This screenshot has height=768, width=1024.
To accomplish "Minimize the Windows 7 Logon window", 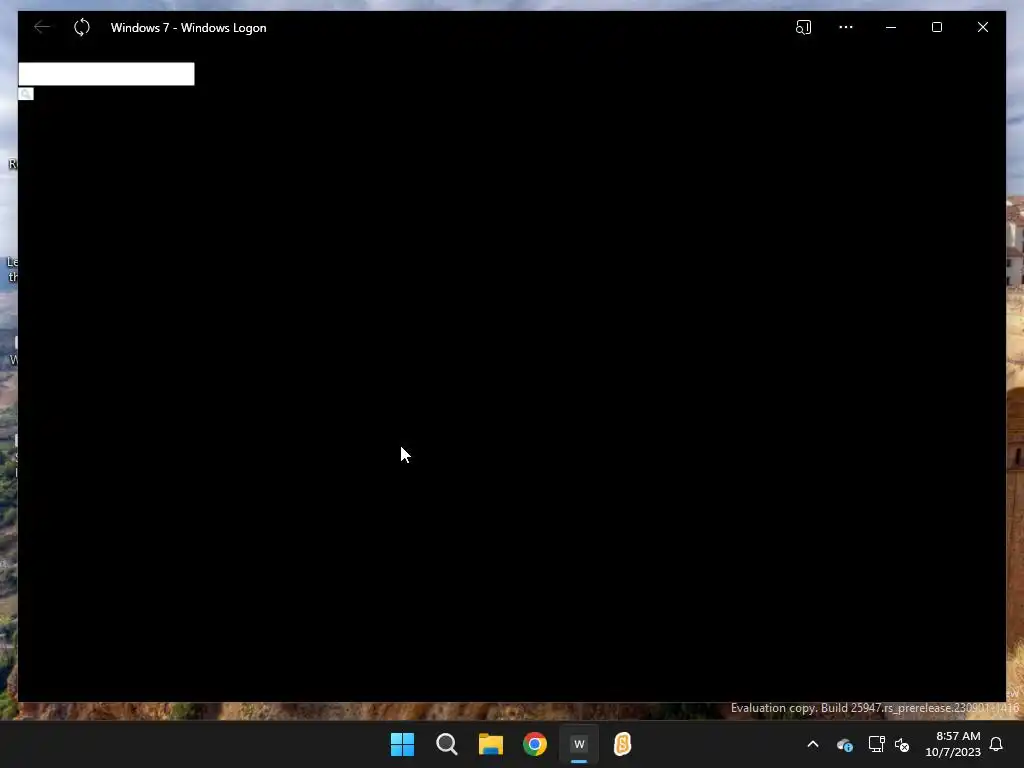I will click(891, 27).
